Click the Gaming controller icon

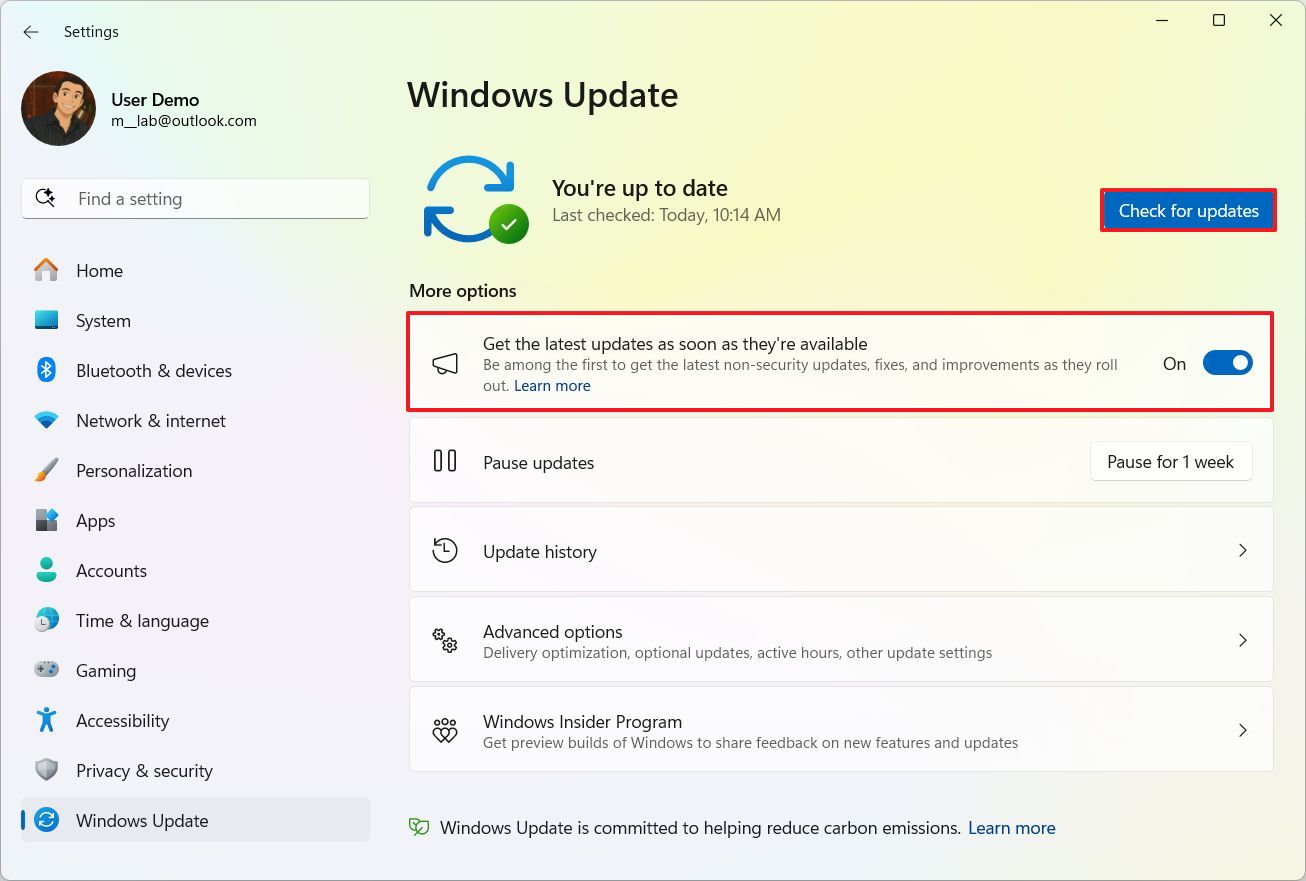pyautogui.click(x=46, y=670)
